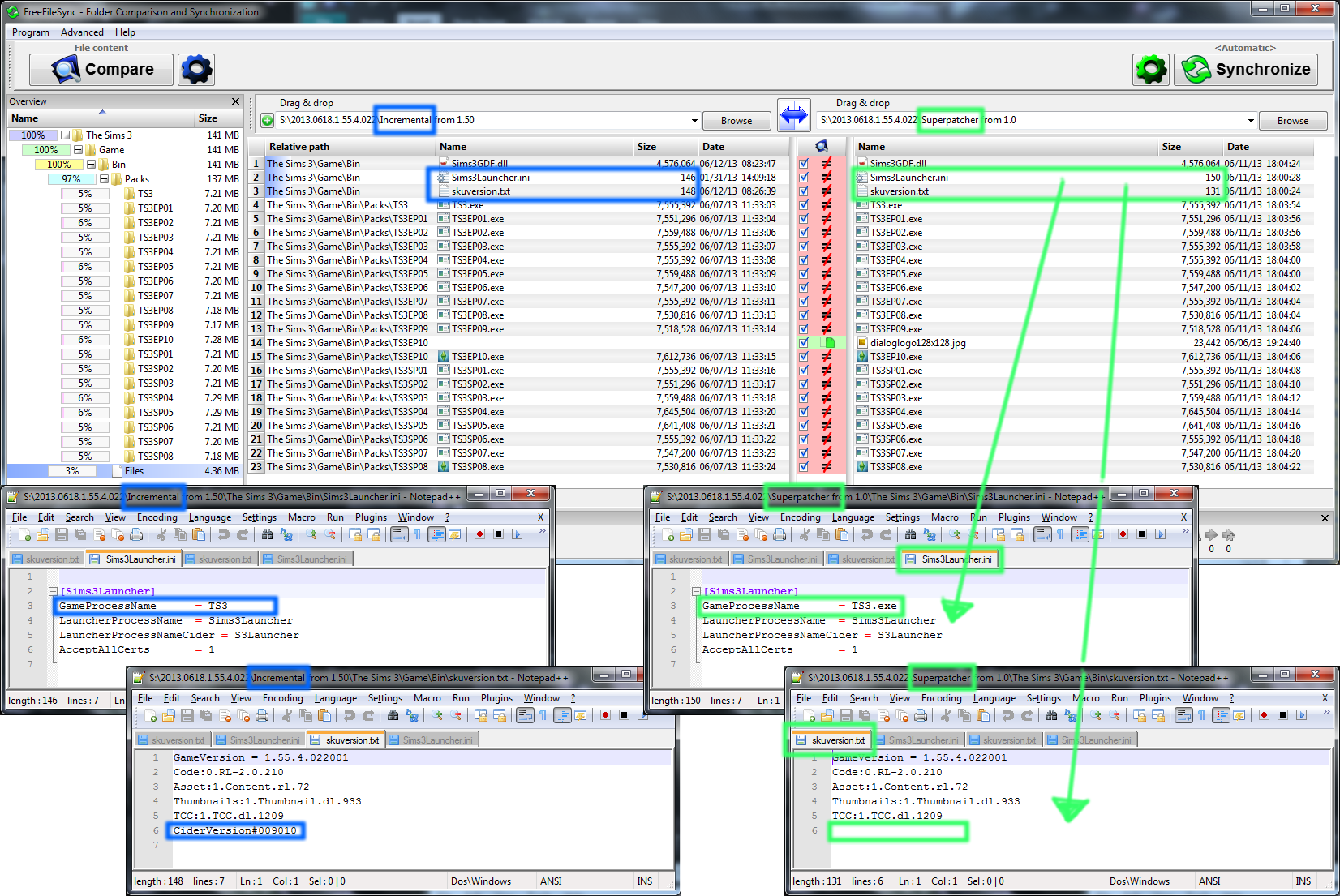Open the left folder path dropdown arrow
Image resolution: width=1340 pixels, height=896 pixels.
[694, 121]
